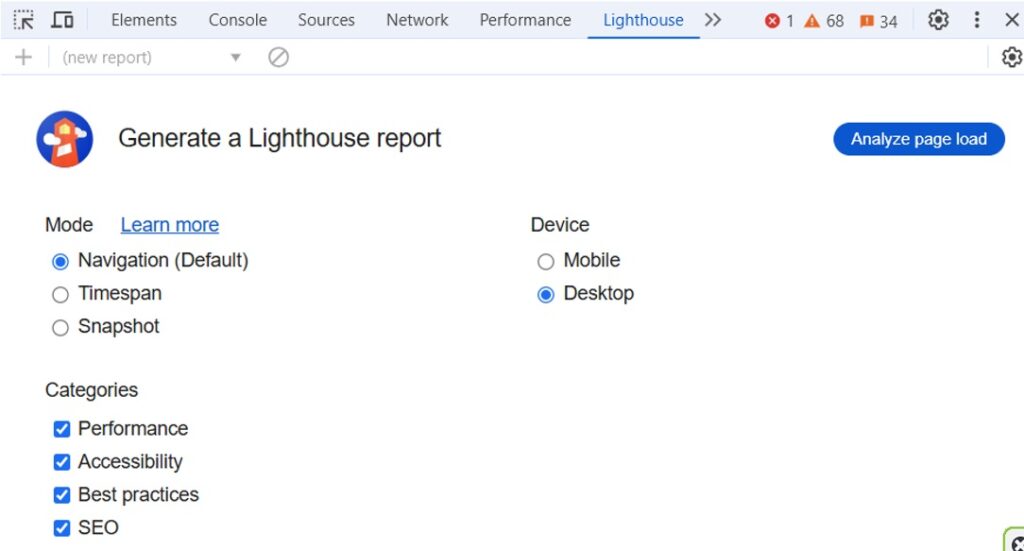Open the warnings count 68 indicator

click(824, 22)
